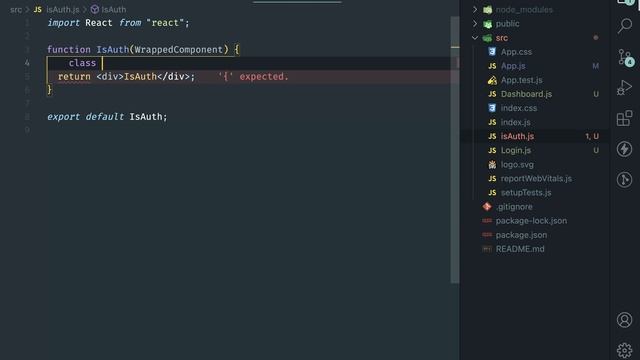Viewport: 640px width, 360px height.
Task: Expand the public folder chevron
Action: [475, 24]
